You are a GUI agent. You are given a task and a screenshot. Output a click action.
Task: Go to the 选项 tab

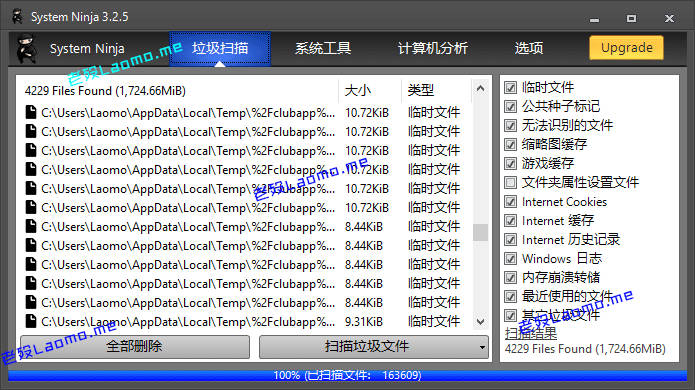pyautogui.click(x=528, y=48)
